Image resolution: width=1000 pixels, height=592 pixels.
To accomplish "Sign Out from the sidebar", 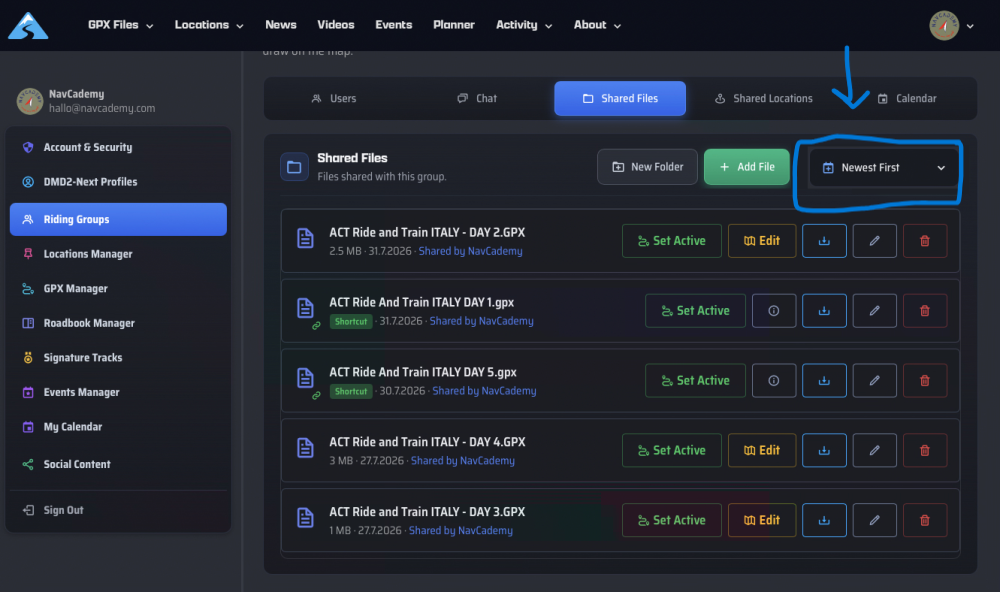I will tap(118, 510).
